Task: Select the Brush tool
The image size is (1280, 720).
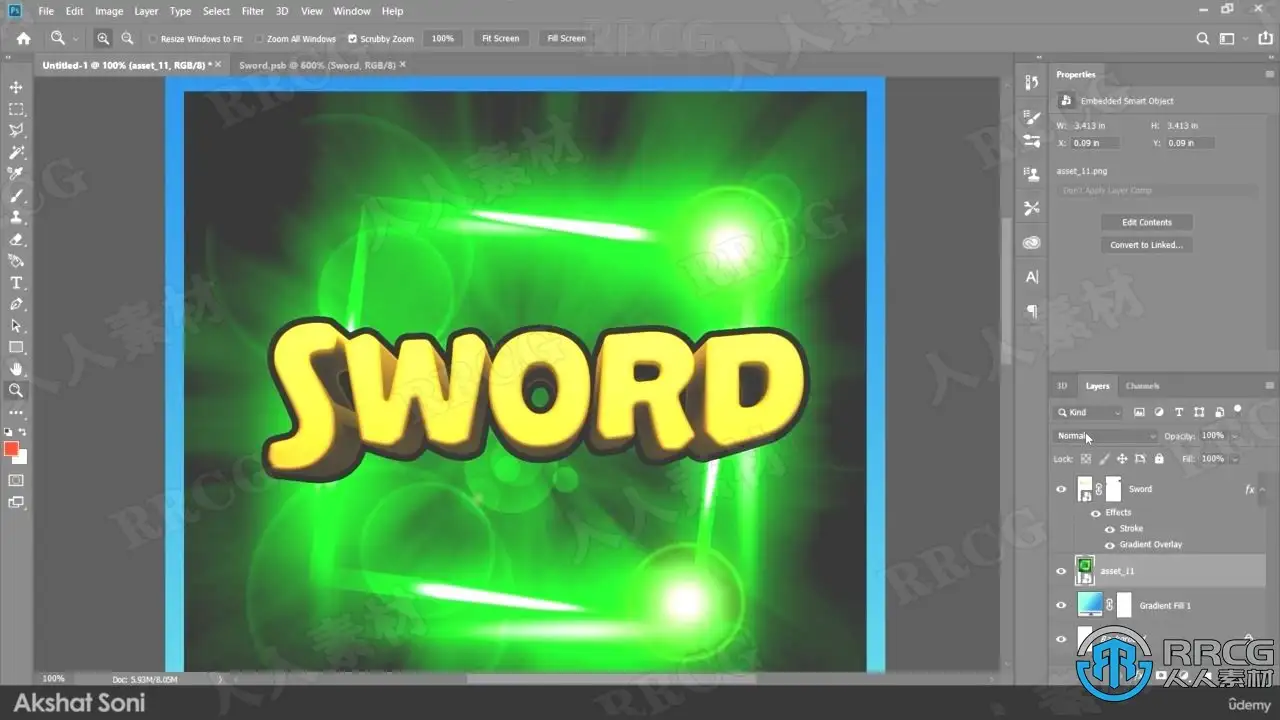Action: coord(16,196)
